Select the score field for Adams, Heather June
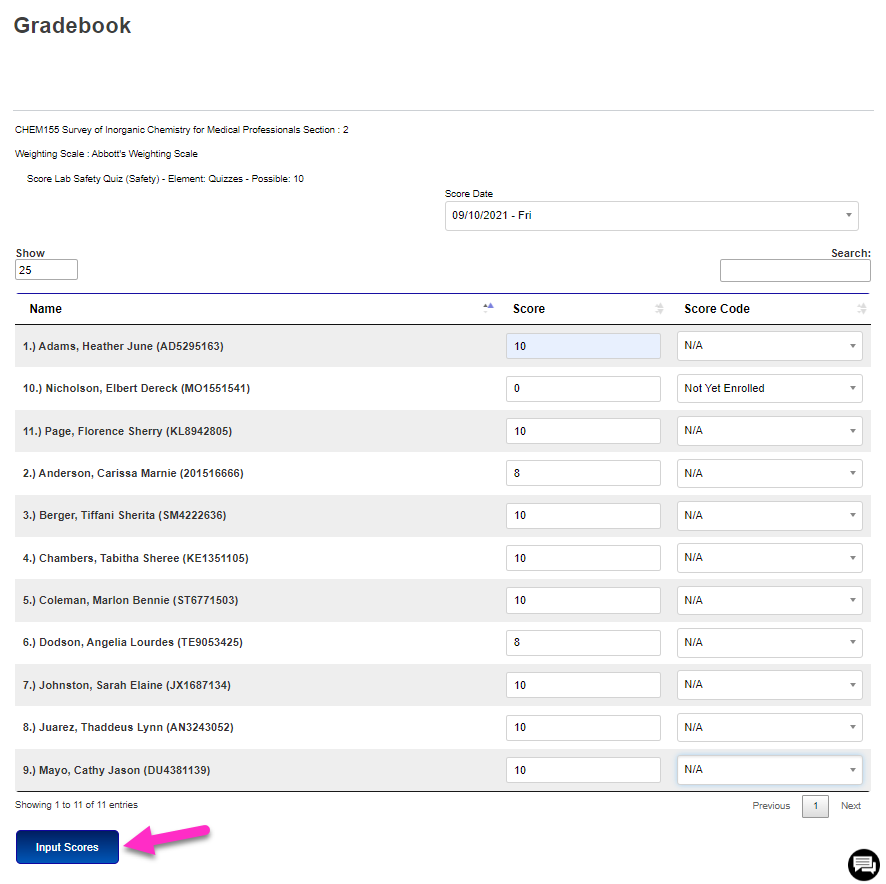The width and height of the screenshot is (886, 884). [583, 345]
